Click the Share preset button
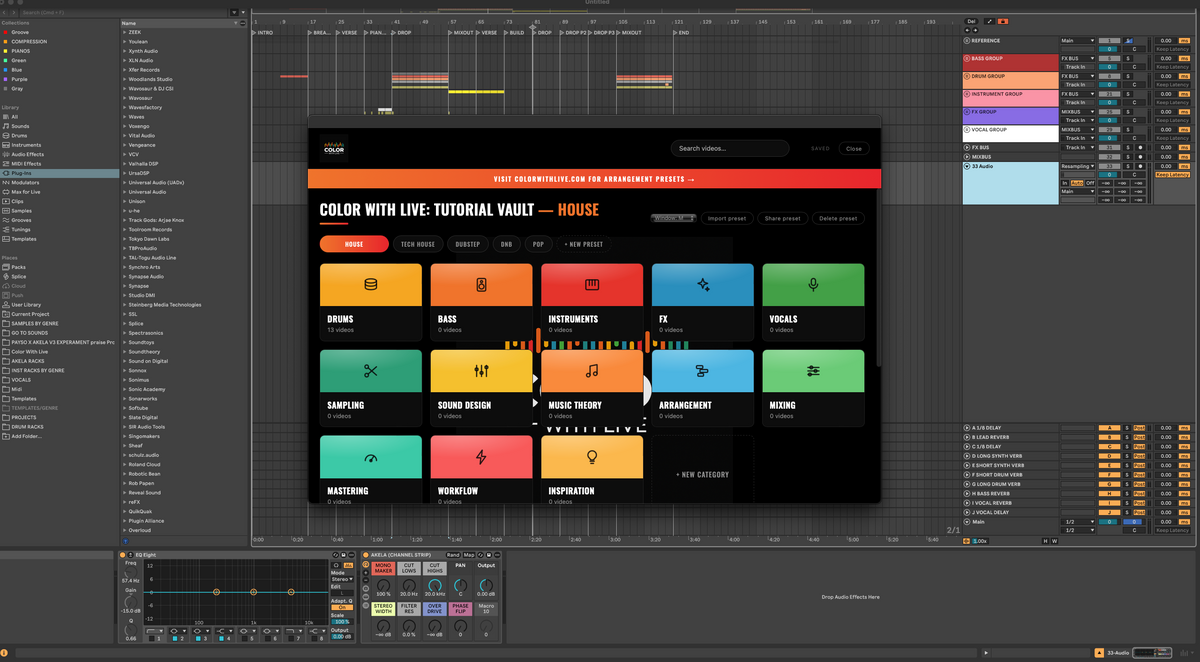This screenshot has height=662, width=1200. point(783,218)
